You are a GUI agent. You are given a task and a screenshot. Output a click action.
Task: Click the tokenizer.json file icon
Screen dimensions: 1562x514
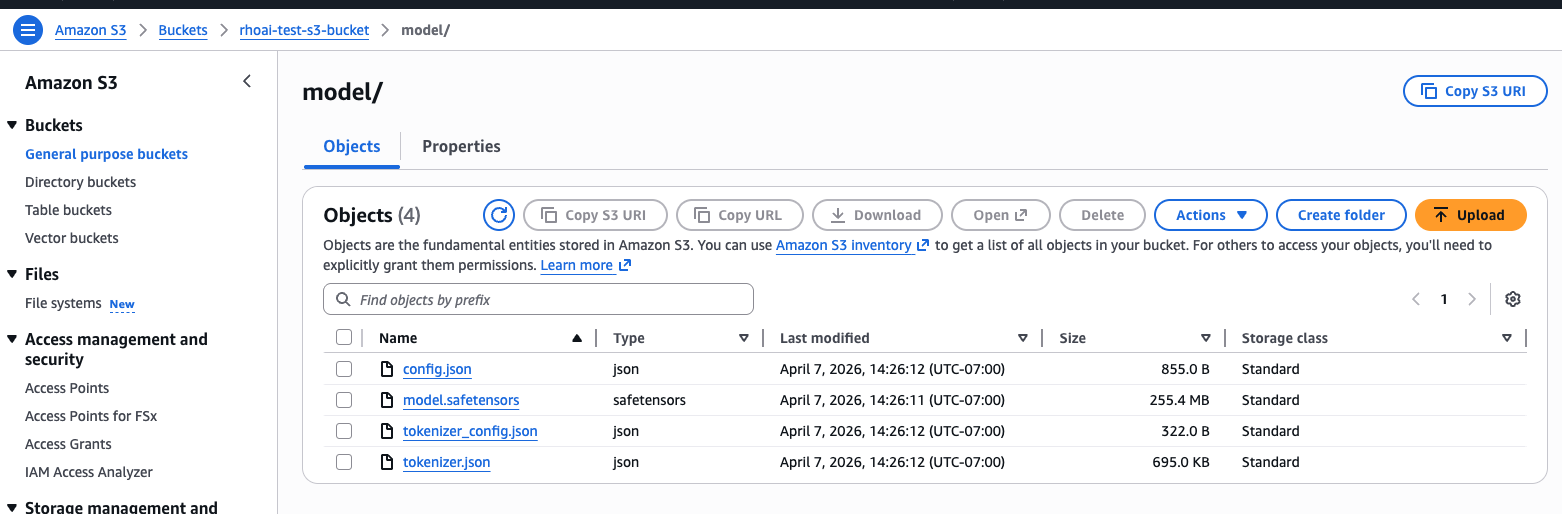387,462
